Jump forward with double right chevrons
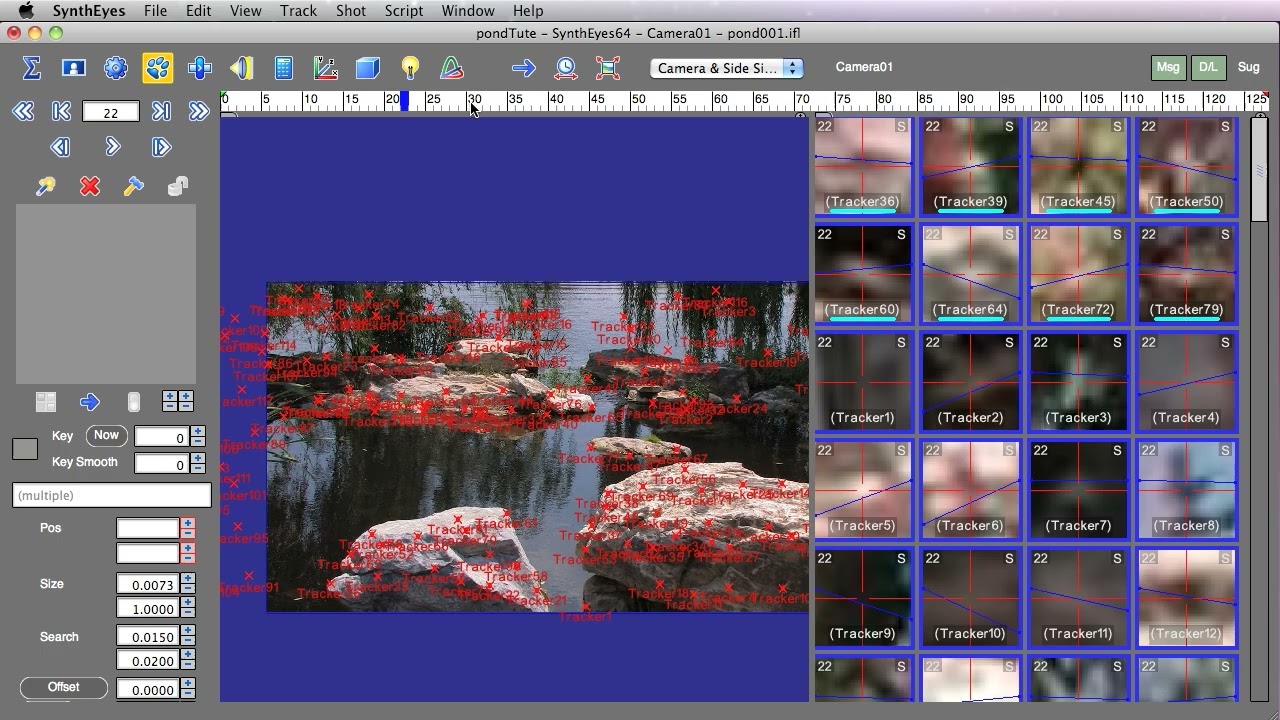The height and width of the screenshot is (720, 1280). [x=199, y=112]
